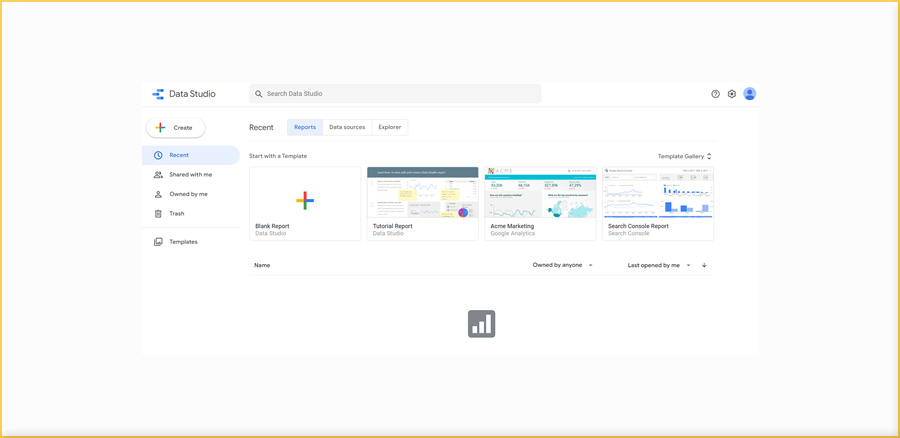Open the Acme Marketing template thumbnail

tap(540, 192)
